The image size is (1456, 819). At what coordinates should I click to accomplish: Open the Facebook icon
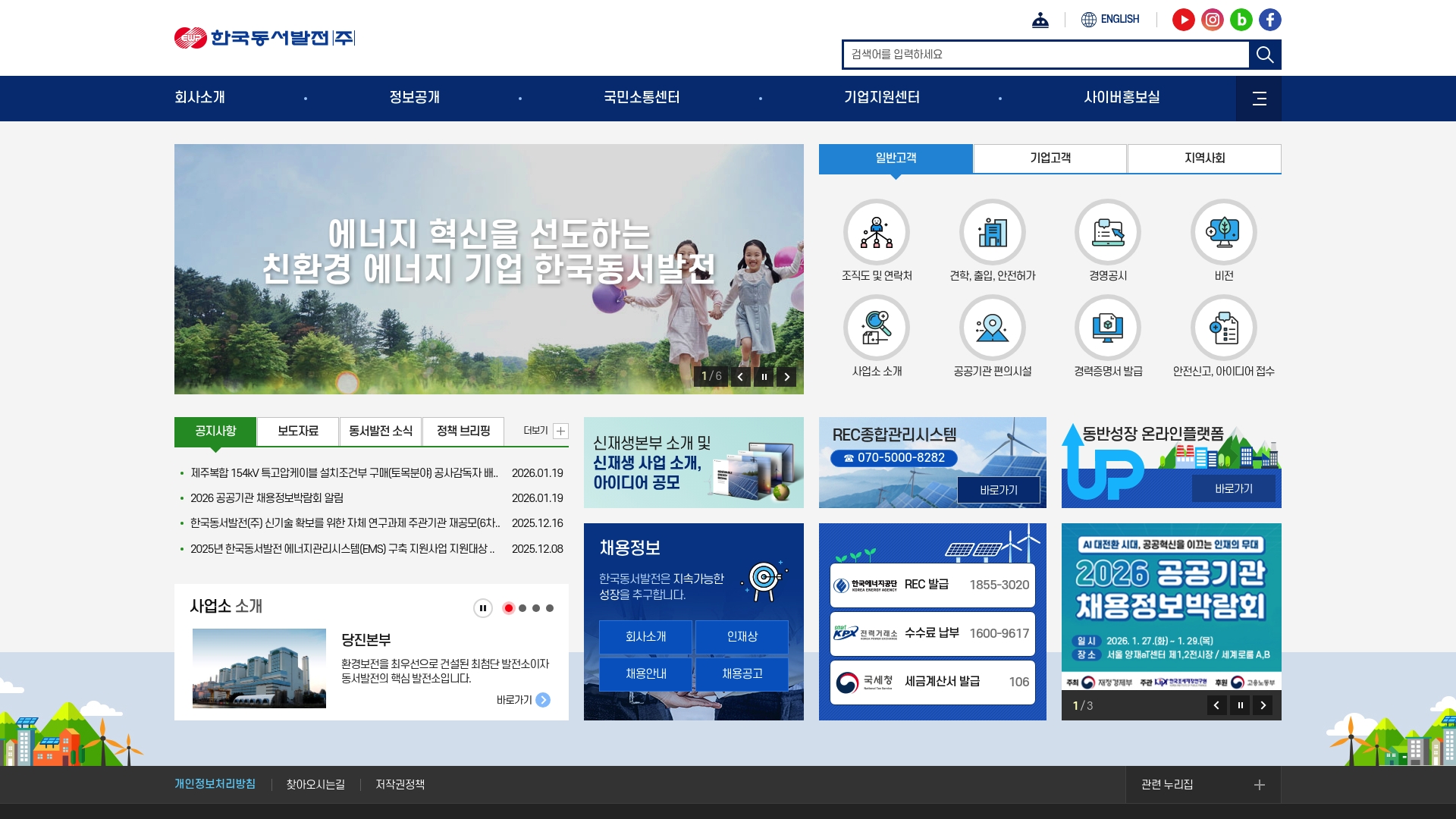[1270, 20]
